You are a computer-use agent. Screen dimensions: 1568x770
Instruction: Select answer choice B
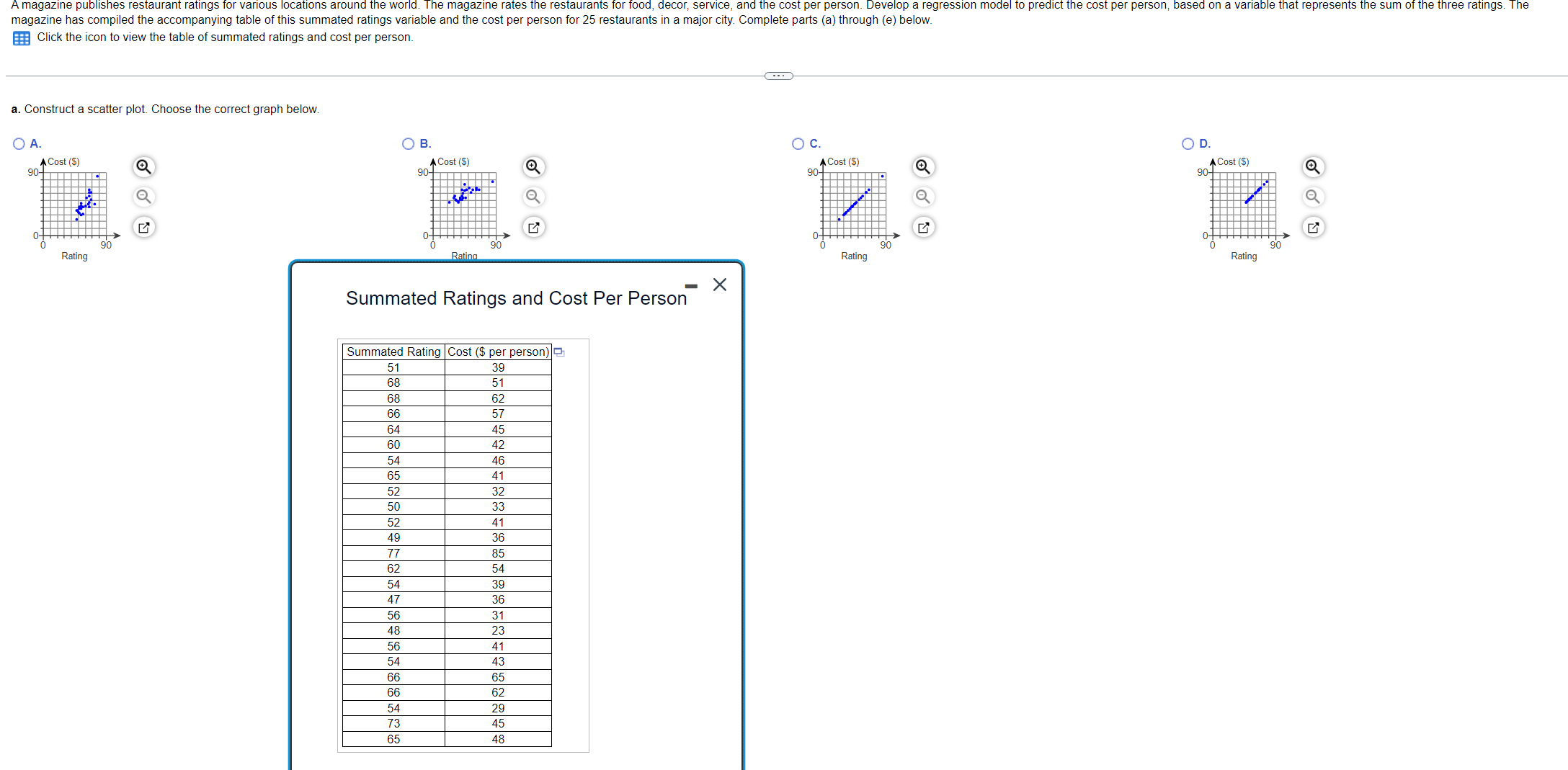pyautogui.click(x=408, y=143)
